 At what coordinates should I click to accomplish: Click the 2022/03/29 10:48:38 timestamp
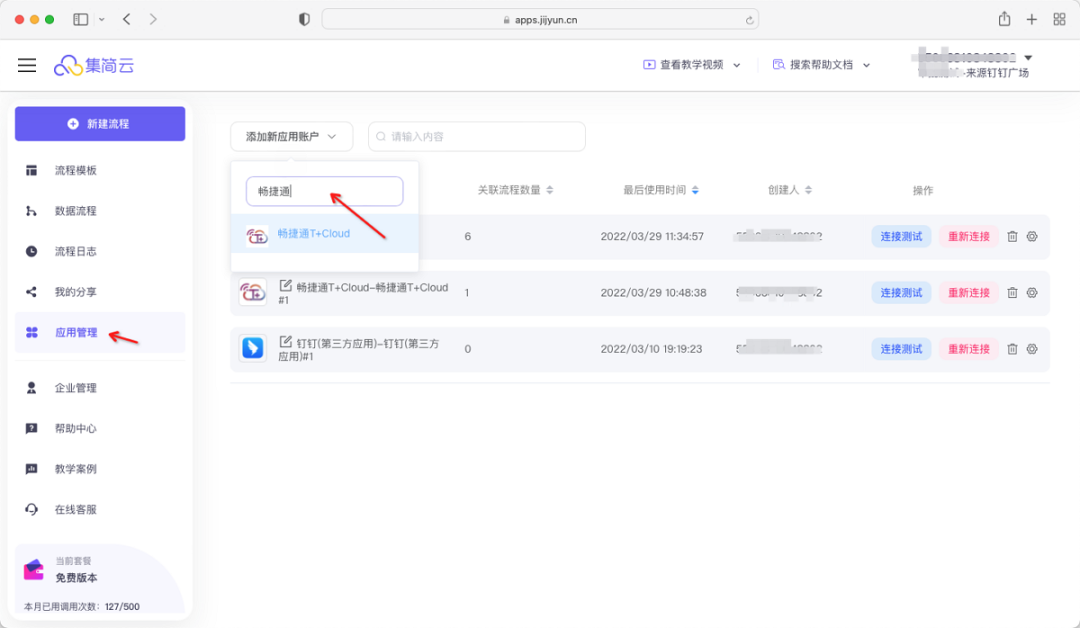pos(653,293)
